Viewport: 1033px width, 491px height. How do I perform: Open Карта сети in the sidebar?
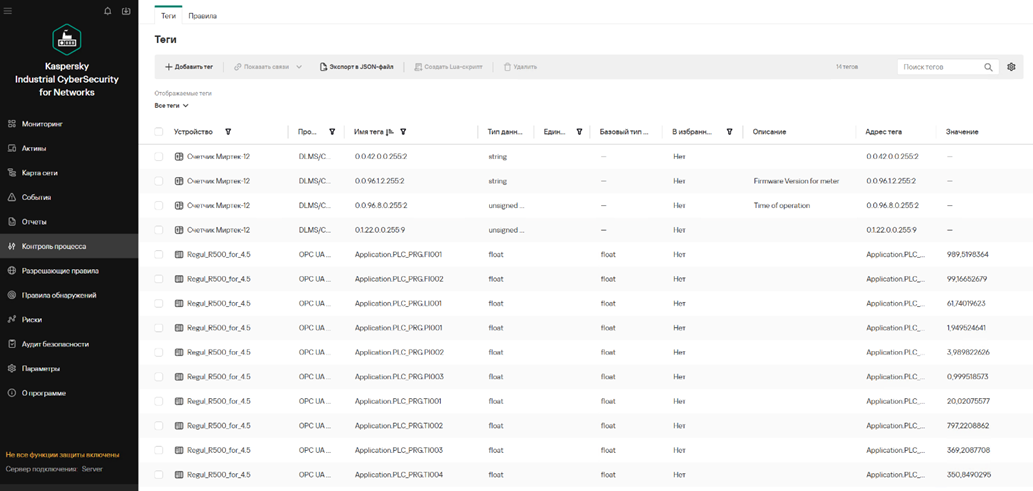40,173
